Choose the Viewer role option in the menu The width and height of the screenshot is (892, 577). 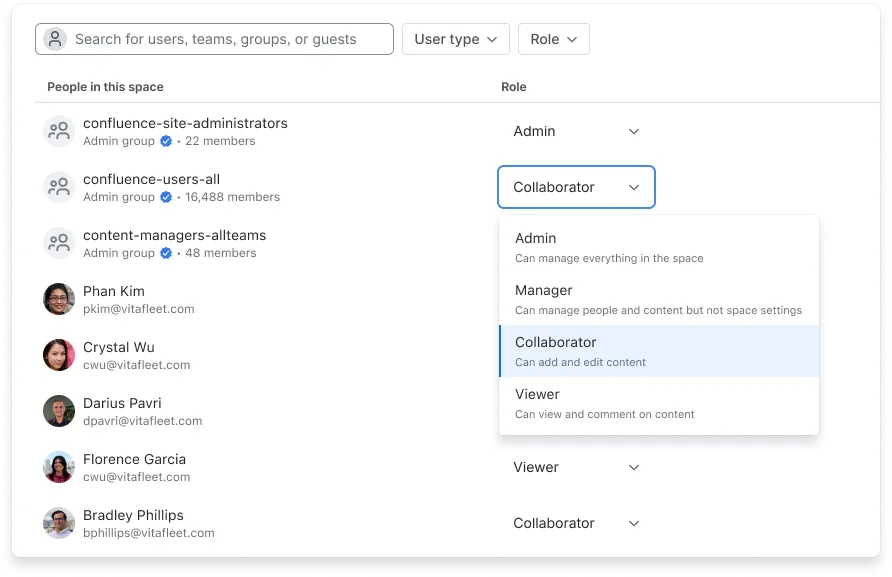click(659, 403)
